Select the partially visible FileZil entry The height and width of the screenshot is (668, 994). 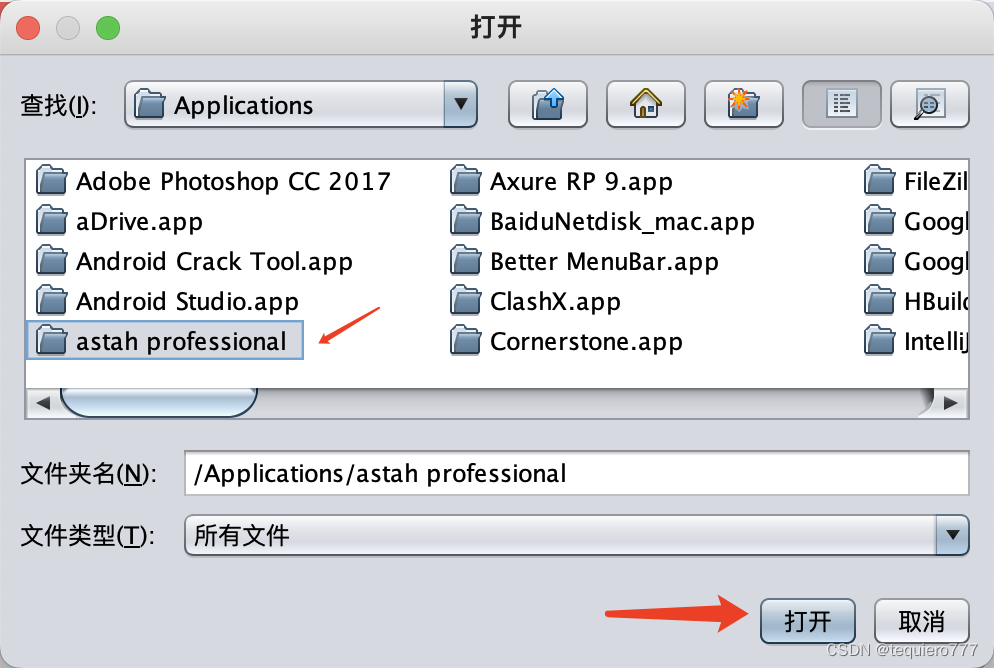click(x=915, y=181)
